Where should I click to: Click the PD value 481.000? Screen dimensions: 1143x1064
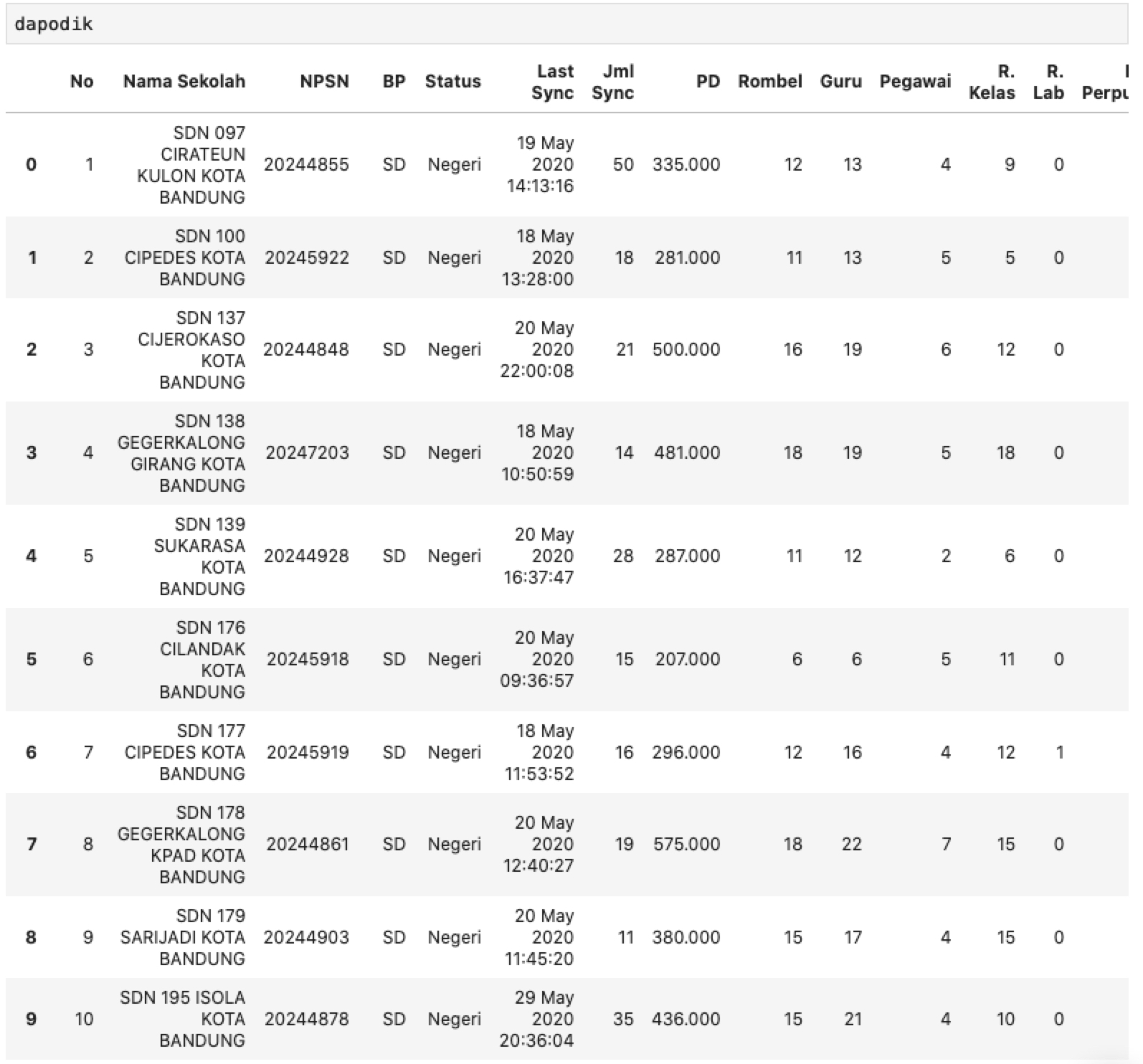(x=687, y=452)
